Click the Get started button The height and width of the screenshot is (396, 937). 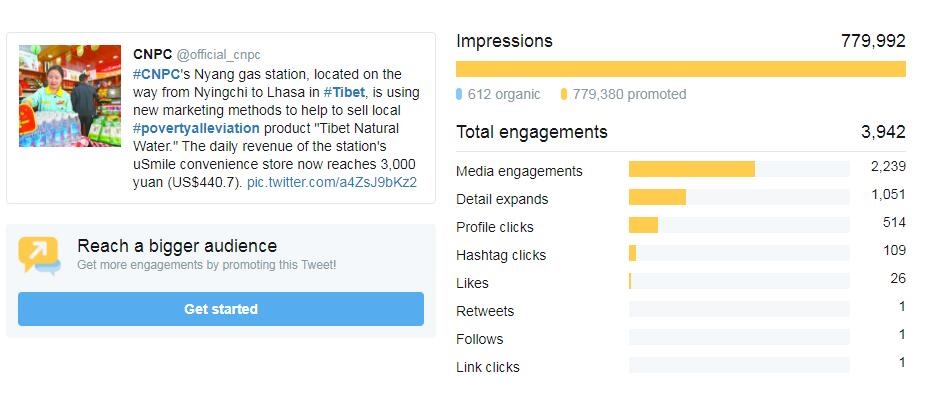click(x=221, y=309)
